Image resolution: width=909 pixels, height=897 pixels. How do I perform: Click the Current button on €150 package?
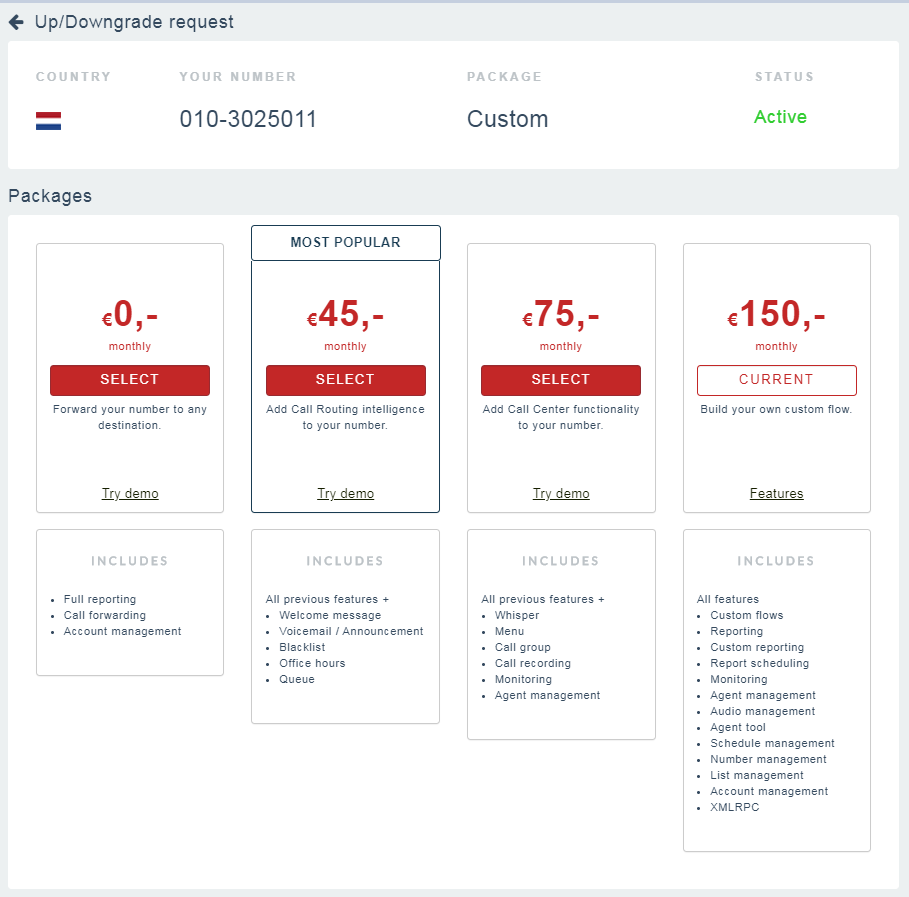(776, 380)
